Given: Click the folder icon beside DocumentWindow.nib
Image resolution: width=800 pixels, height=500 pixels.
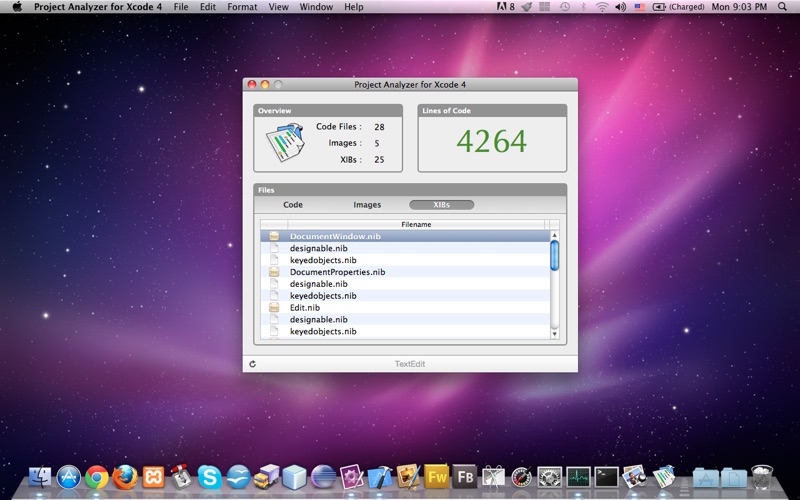Looking at the screenshot, I should click(274, 236).
